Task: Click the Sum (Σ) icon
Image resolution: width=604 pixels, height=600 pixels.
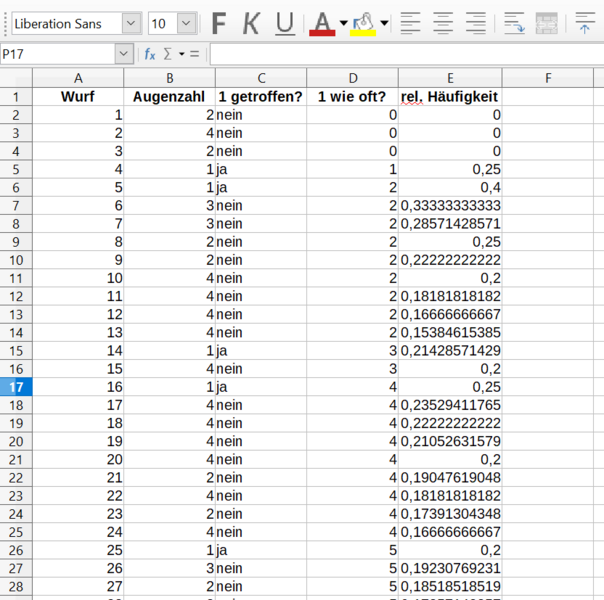Action: (x=168, y=54)
